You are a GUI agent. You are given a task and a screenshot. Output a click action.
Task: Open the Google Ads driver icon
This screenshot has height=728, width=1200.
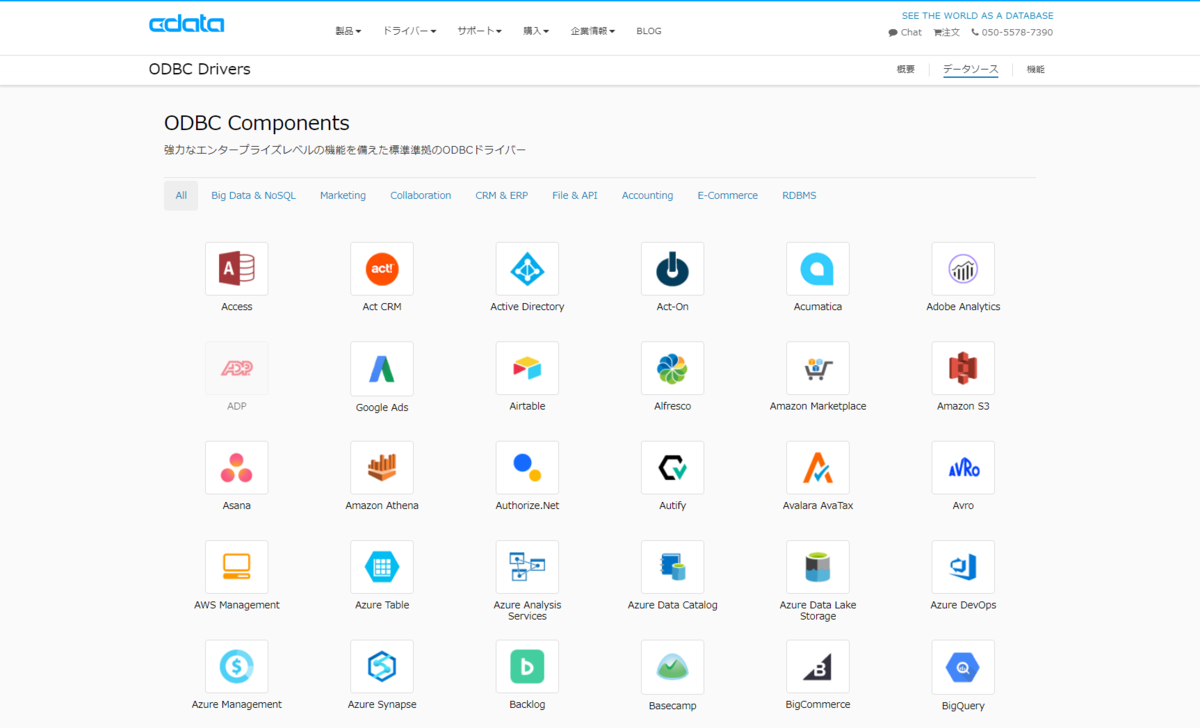point(382,369)
